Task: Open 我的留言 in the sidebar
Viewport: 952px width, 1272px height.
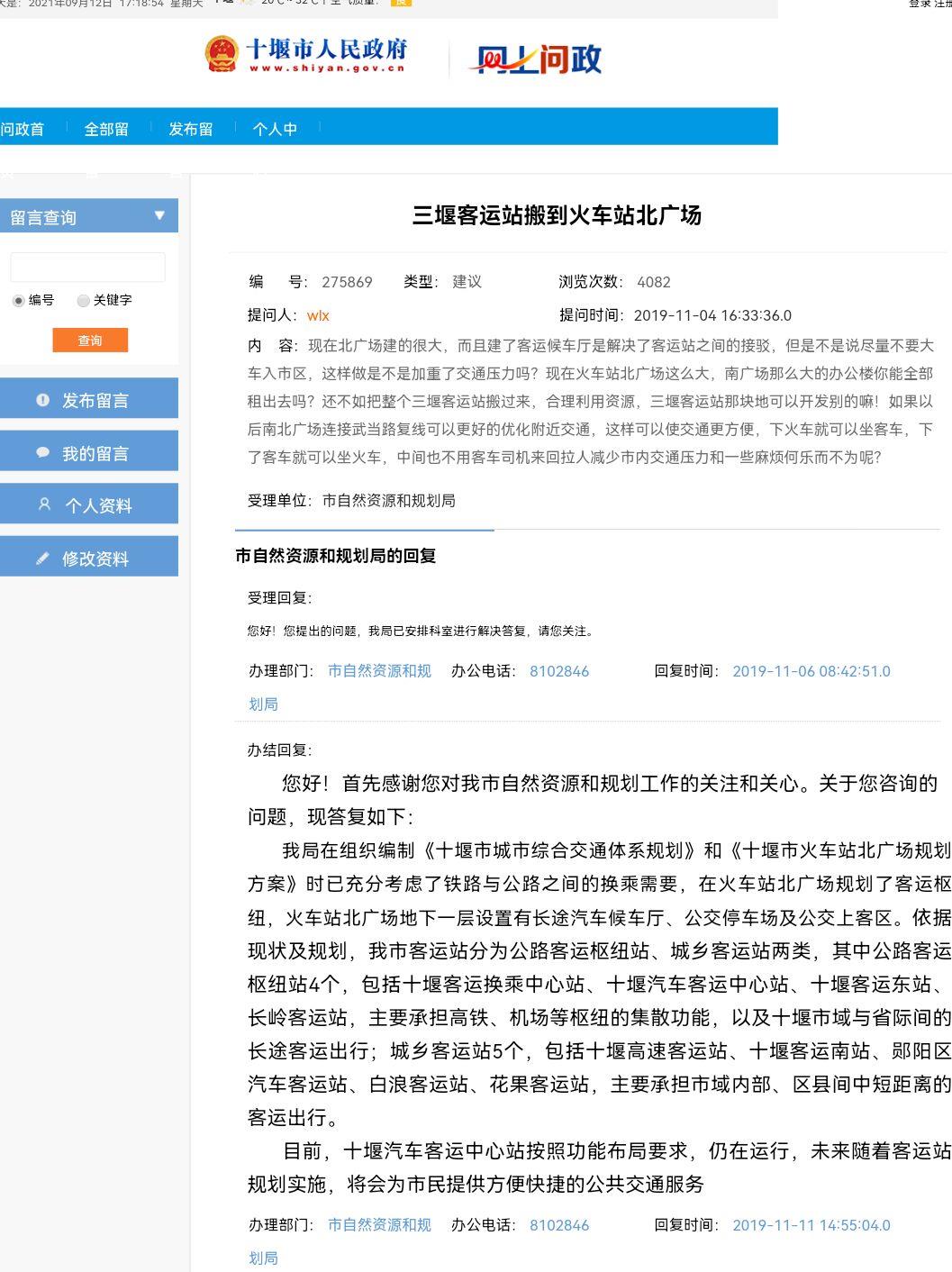Action: pyautogui.click(x=89, y=451)
